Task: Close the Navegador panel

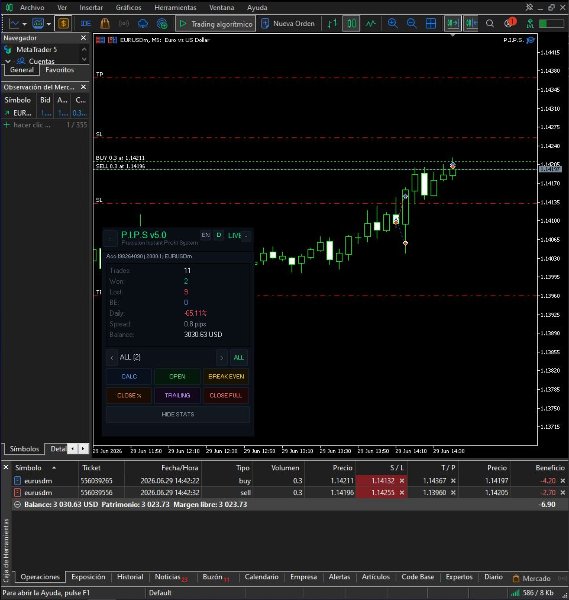Action: [83, 38]
